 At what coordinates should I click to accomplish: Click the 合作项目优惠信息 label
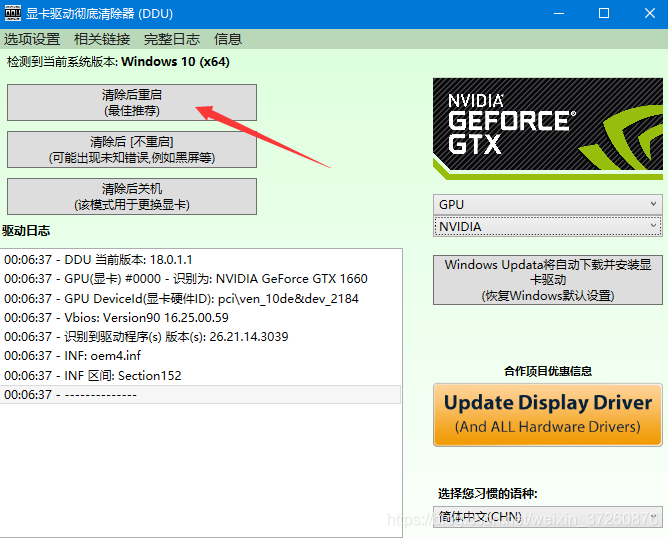pyautogui.click(x=548, y=371)
